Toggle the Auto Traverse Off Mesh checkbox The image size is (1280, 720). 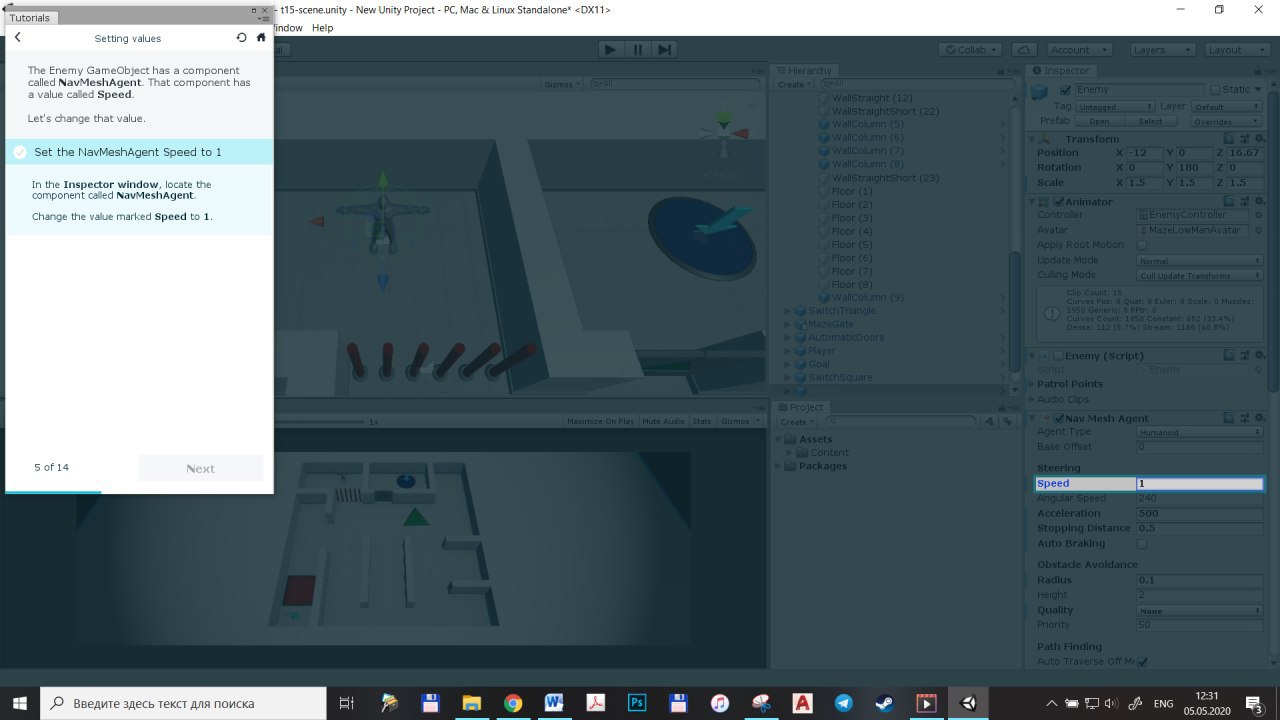click(1142, 662)
